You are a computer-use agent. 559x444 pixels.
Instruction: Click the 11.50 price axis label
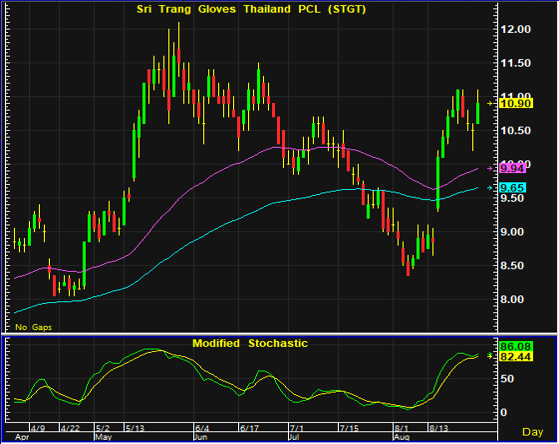click(x=516, y=63)
